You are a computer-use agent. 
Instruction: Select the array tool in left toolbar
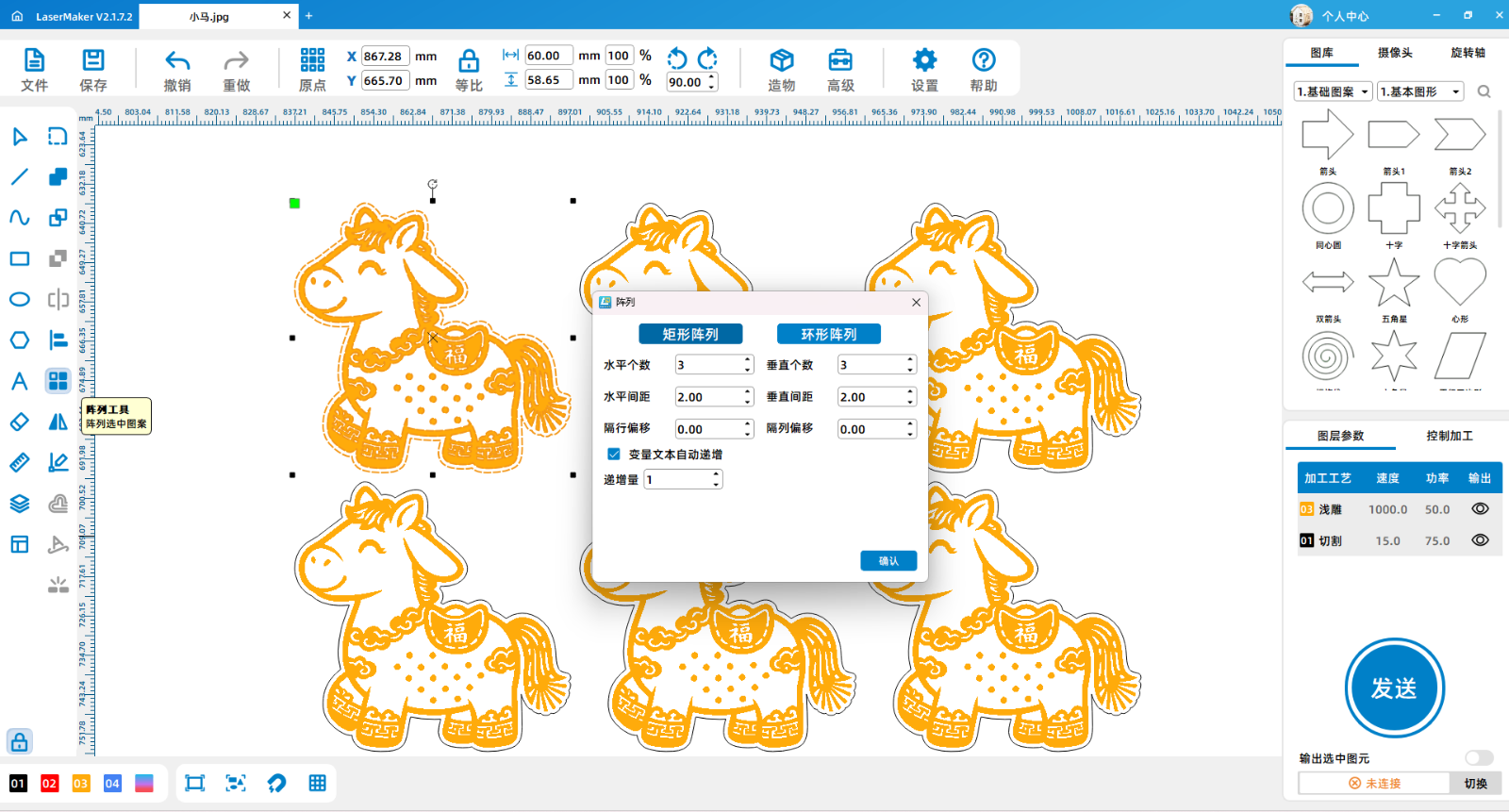point(58,380)
